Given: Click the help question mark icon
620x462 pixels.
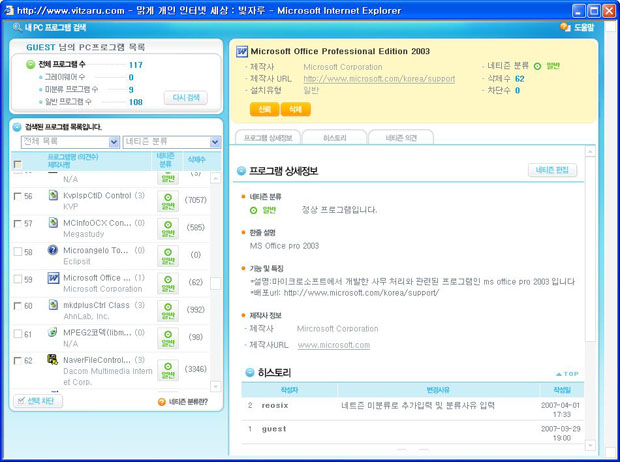Looking at the screenshot, I should (565, 27).
